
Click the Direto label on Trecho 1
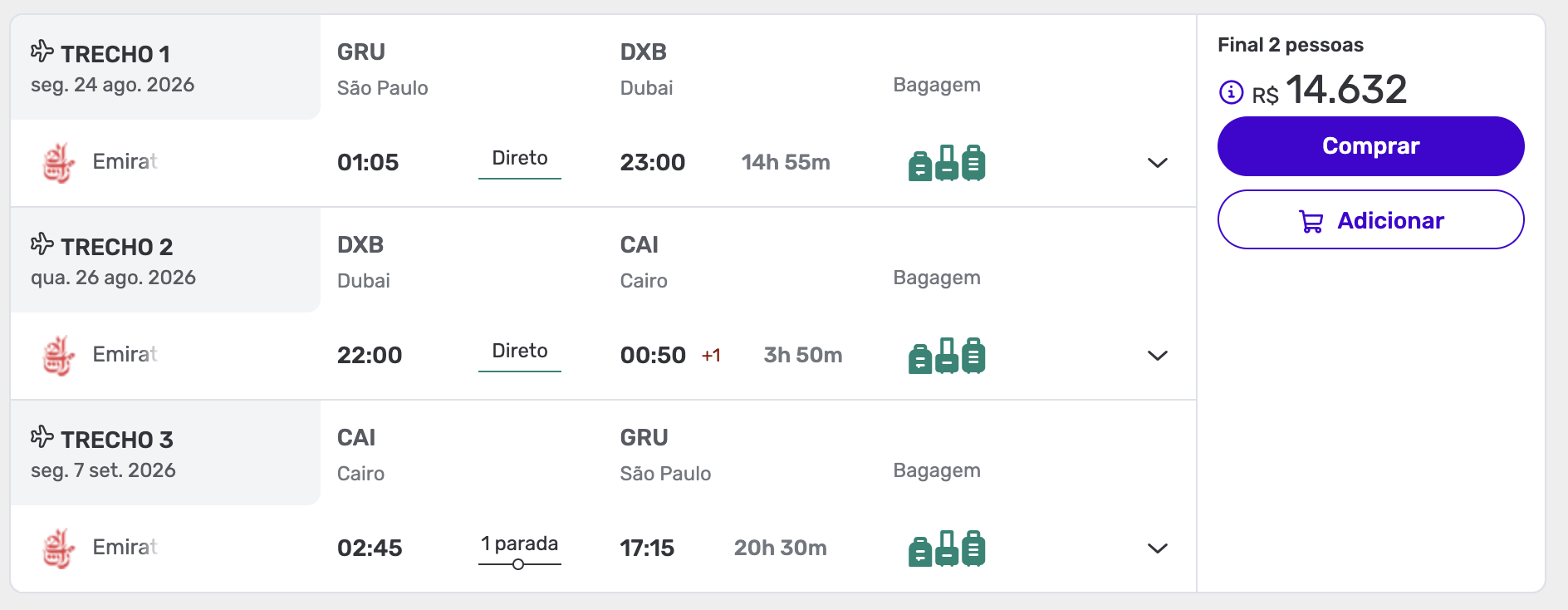[x=520, y=159]
